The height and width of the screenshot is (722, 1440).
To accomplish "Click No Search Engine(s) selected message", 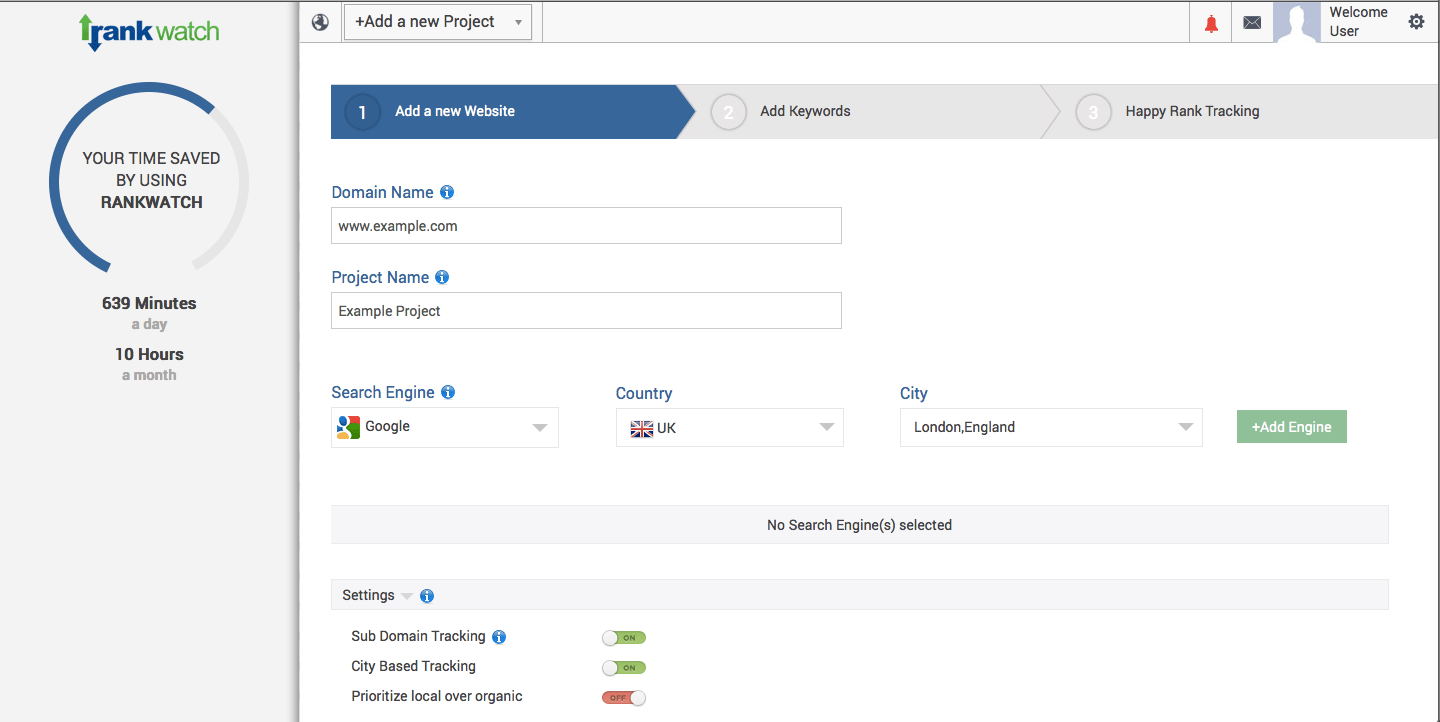I will (x=860, y=525).
